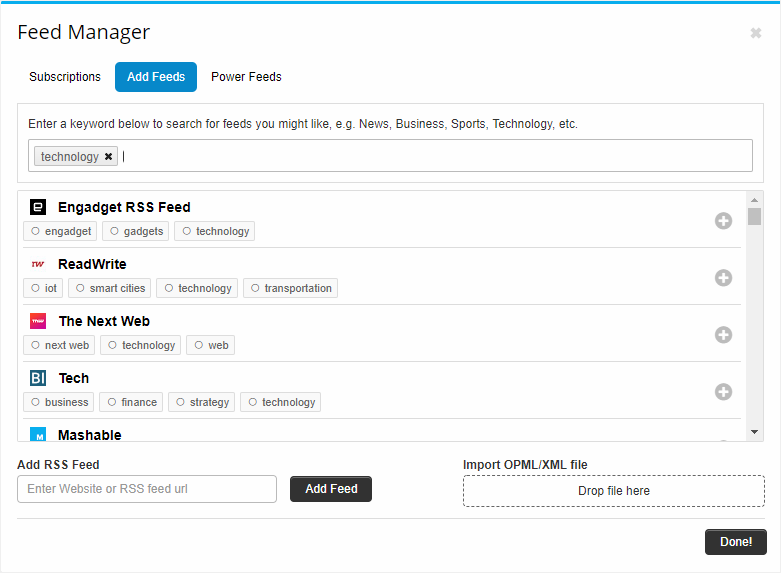
Task: Click the Done! button
Action: [x=736, y=542]
